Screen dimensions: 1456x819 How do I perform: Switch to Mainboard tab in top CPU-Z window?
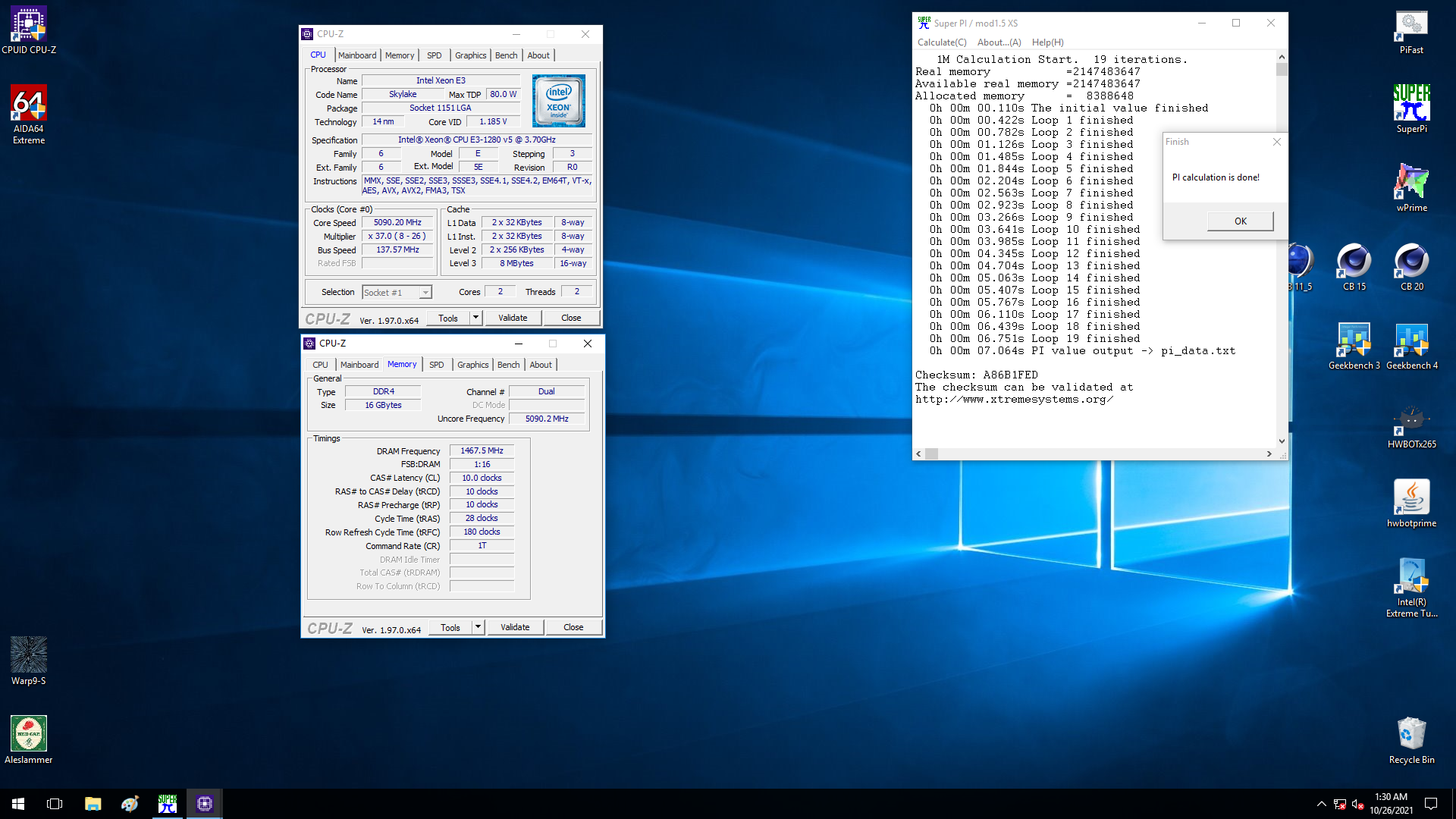pos(357,55)
